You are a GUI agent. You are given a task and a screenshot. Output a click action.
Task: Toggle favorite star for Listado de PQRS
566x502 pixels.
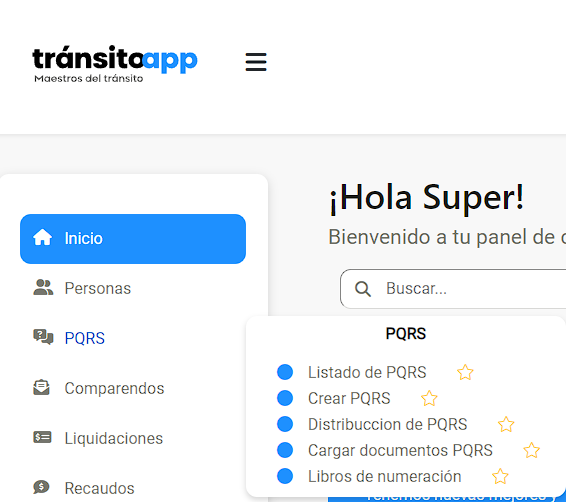(465, 372)
